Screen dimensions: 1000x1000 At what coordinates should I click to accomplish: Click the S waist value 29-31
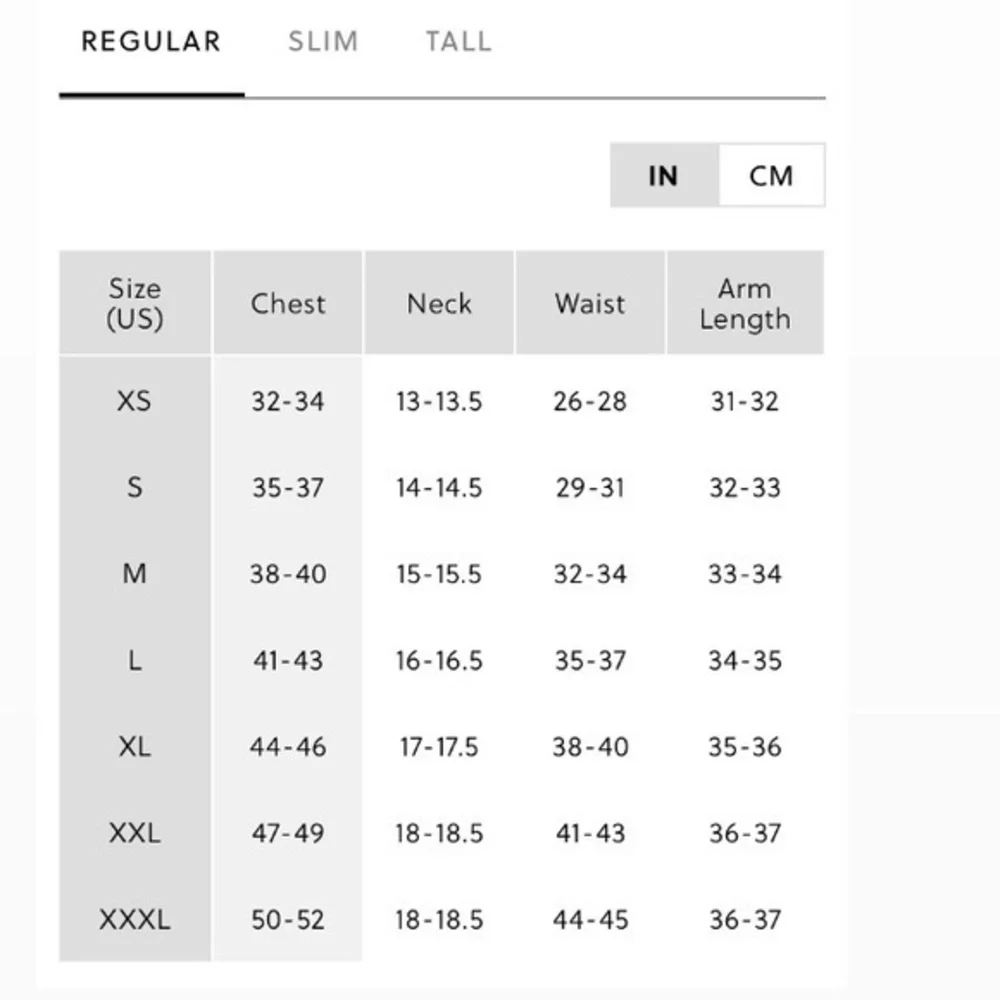(590, 487)
